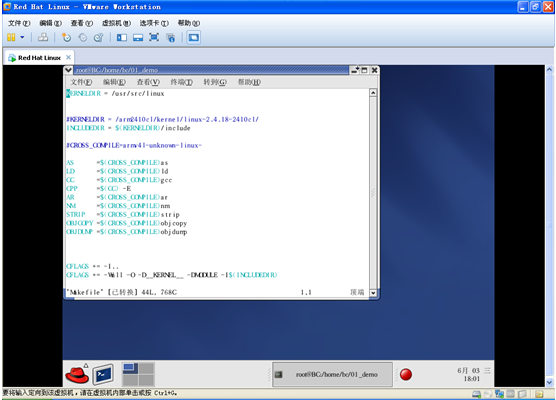
Task: Click the terminal vertical scrollbar track
Action: coord(373,193)
